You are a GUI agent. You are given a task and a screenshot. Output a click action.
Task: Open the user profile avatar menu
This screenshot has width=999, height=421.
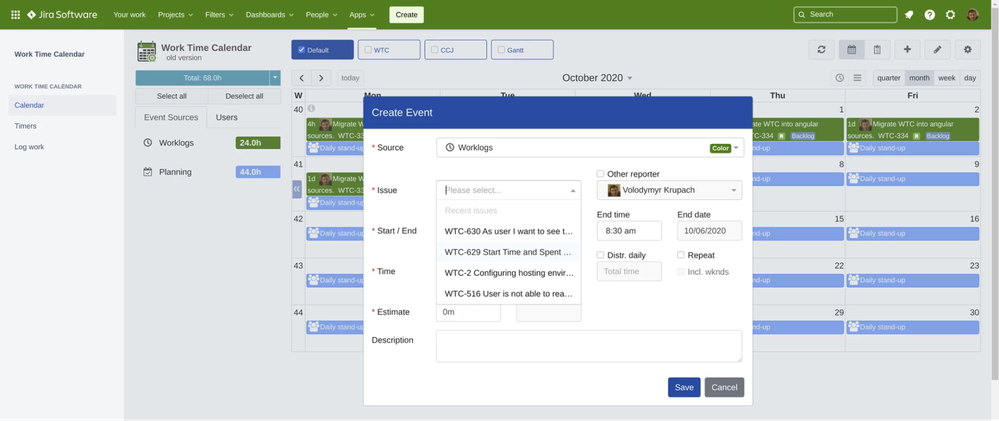(x=972, y=15)
